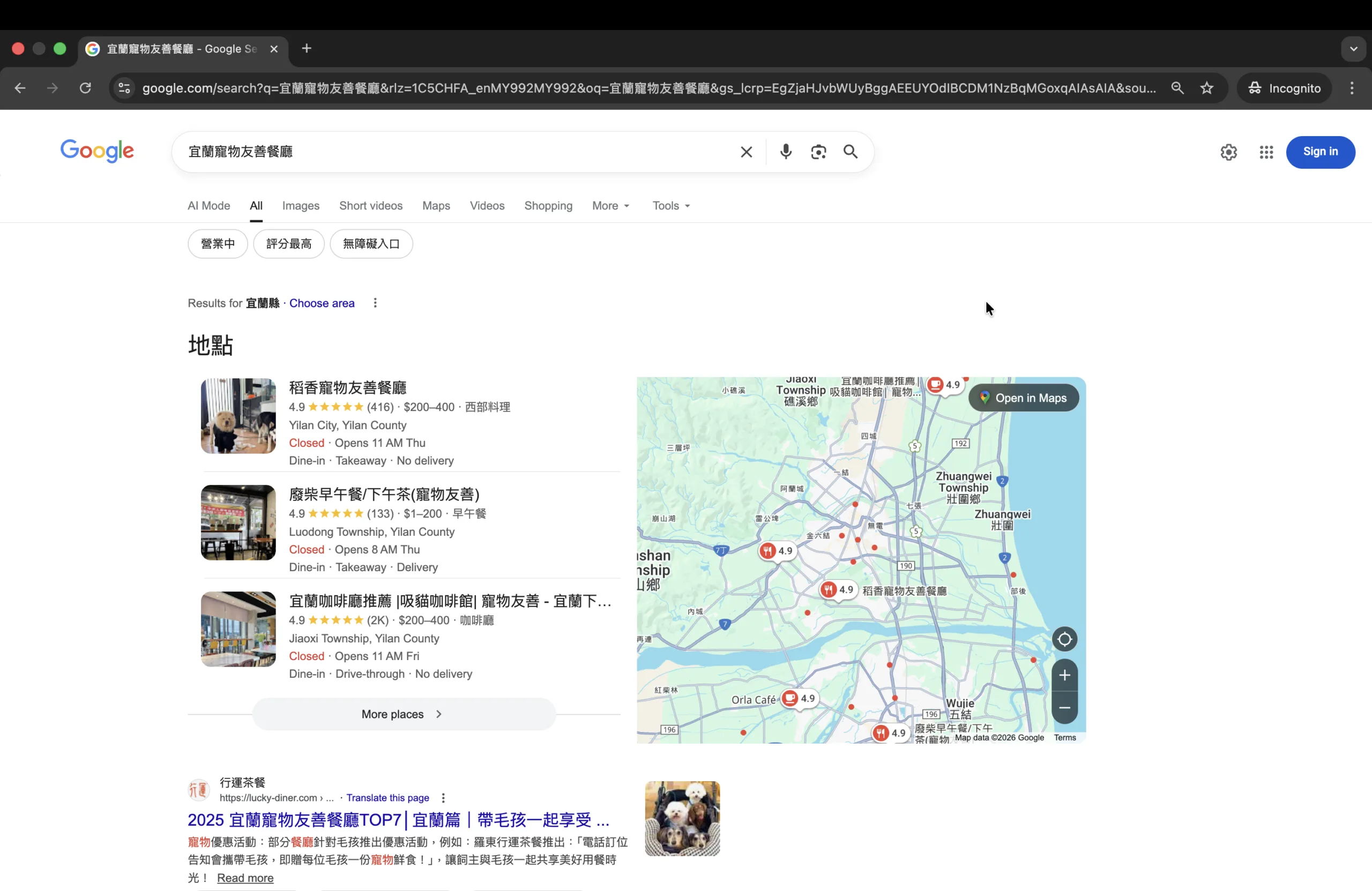The height and width of the screenshot is (891, 1372).
Task: Clear the search box with X icon
Action: click(746, 152)
